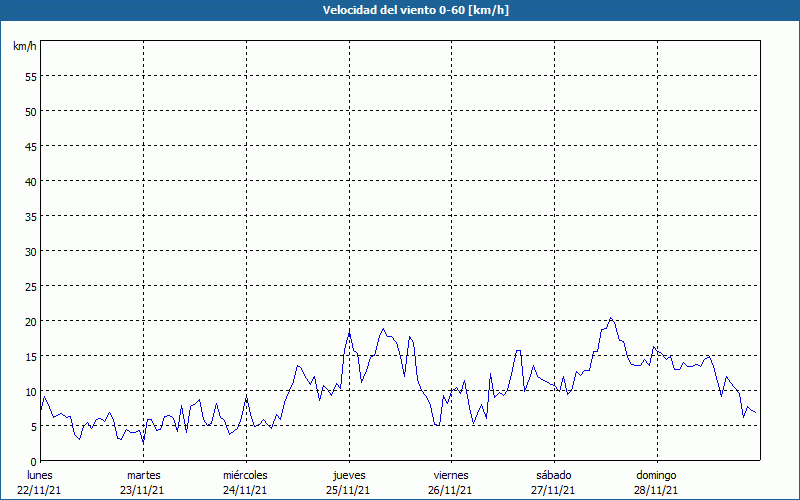
Task: Select the 45 value on the y-axis
Action: (31, 146)
